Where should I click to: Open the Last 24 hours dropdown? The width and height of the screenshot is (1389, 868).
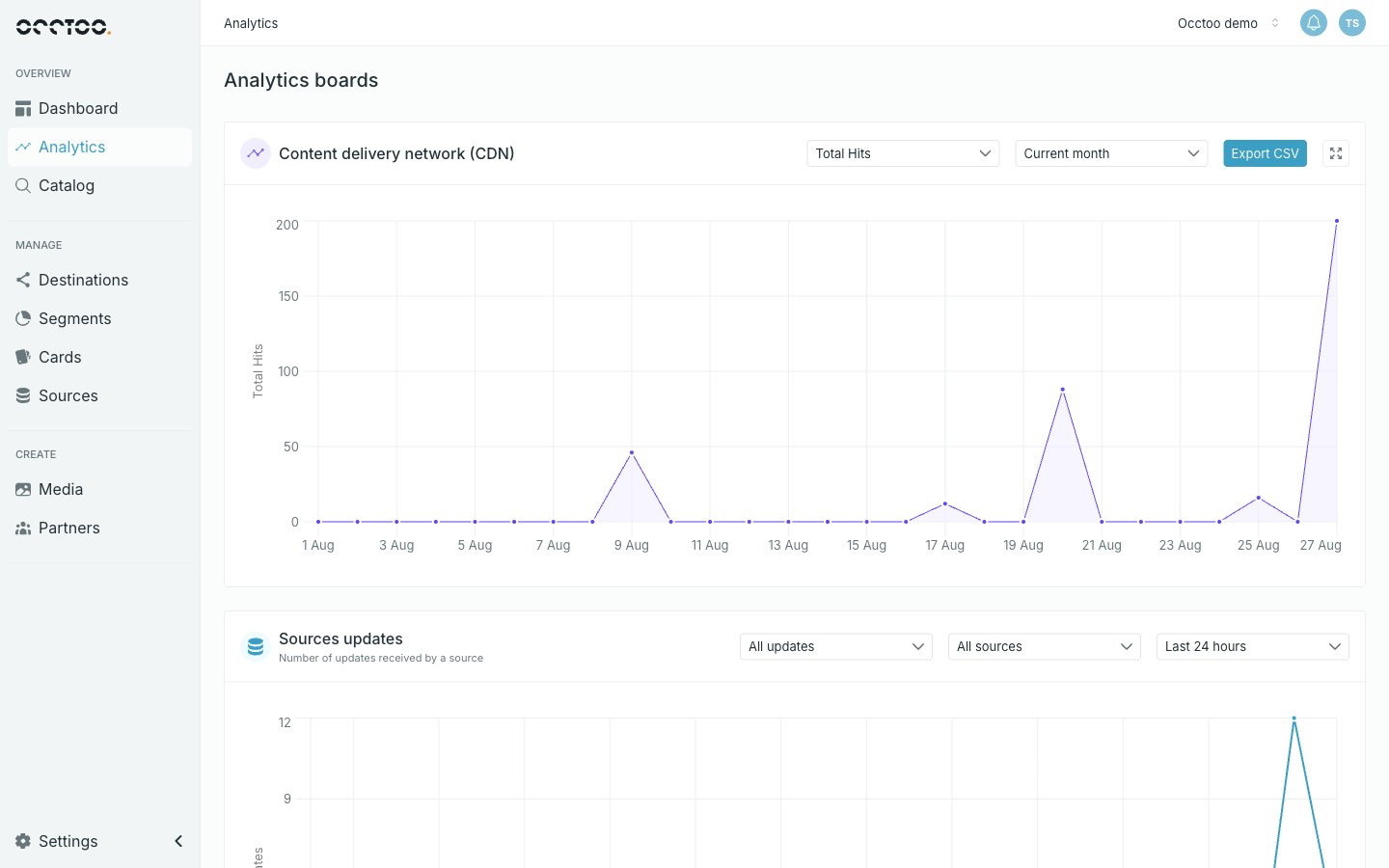pyautogui.click(x=1253, y=646)
